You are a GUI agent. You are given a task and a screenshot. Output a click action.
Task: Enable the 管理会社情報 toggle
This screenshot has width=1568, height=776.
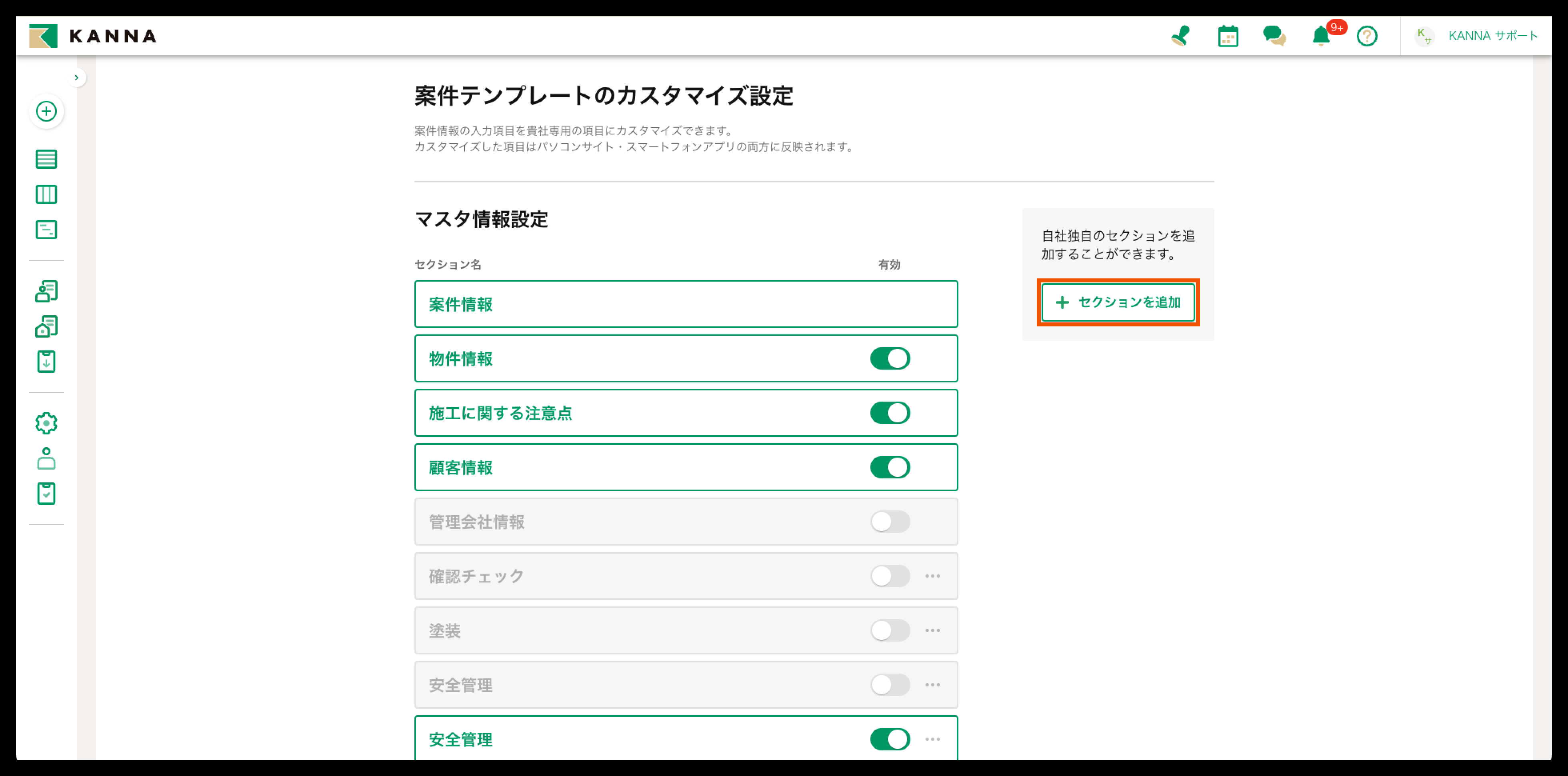(889, 522)
